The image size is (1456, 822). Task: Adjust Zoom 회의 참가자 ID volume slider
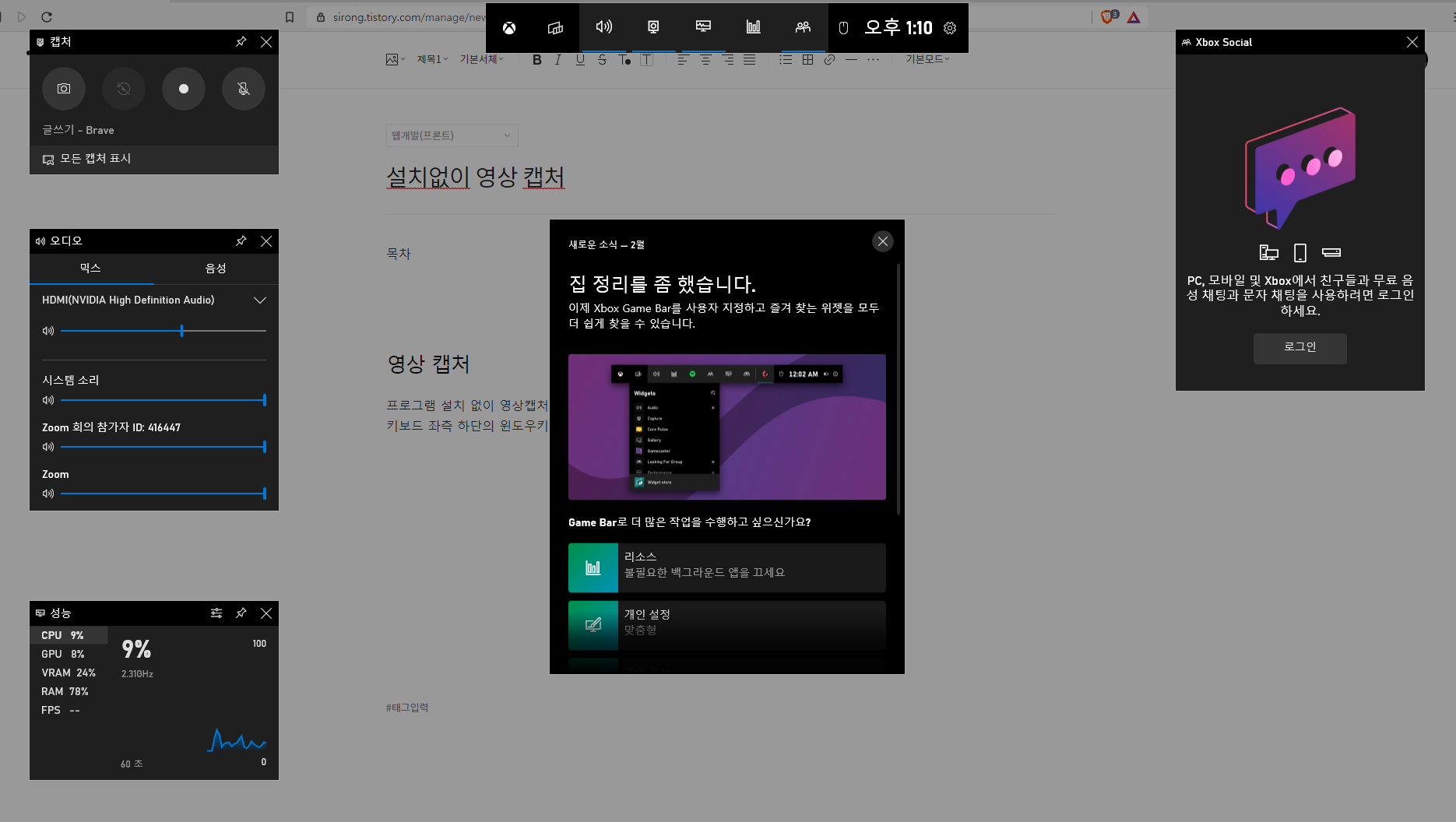tap(164, 447)
